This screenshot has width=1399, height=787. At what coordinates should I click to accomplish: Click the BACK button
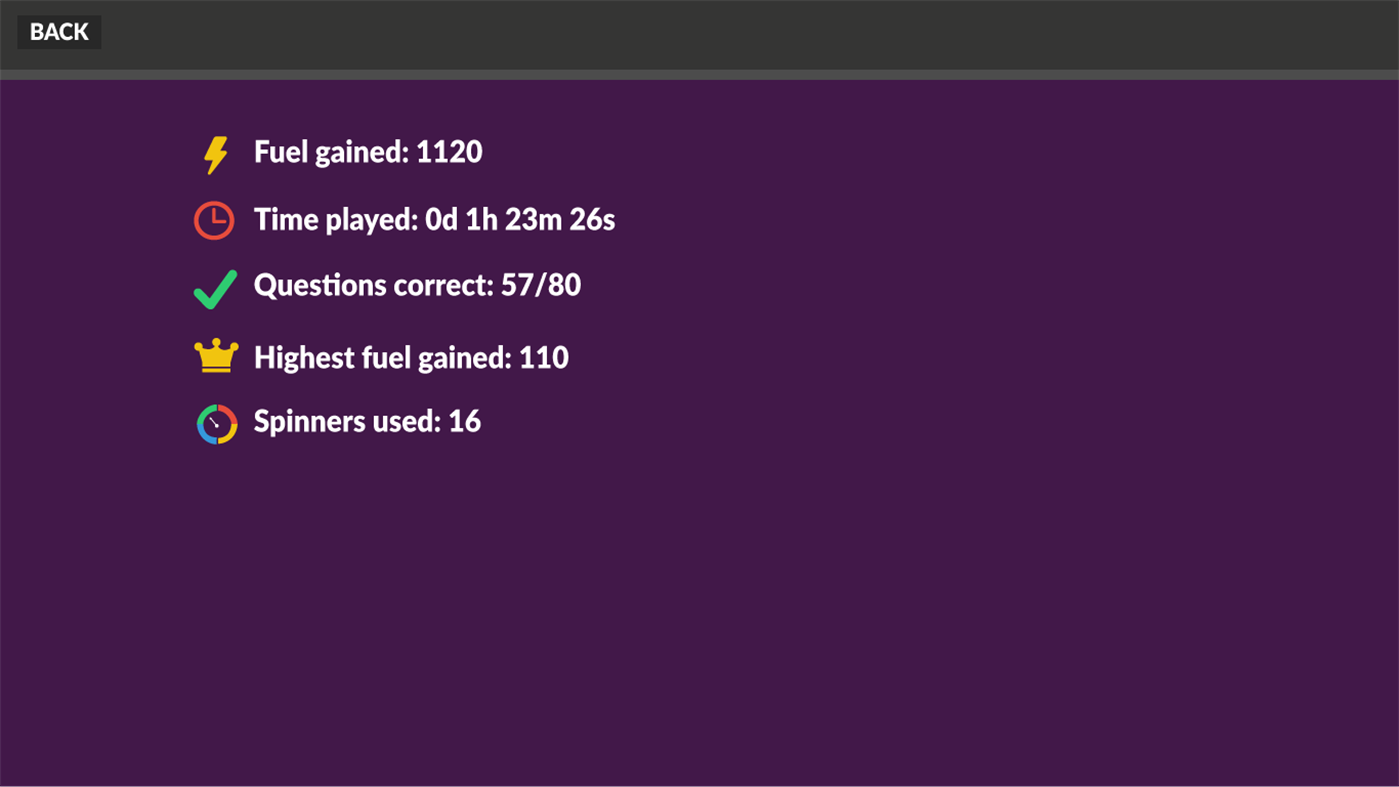point(58,31)
